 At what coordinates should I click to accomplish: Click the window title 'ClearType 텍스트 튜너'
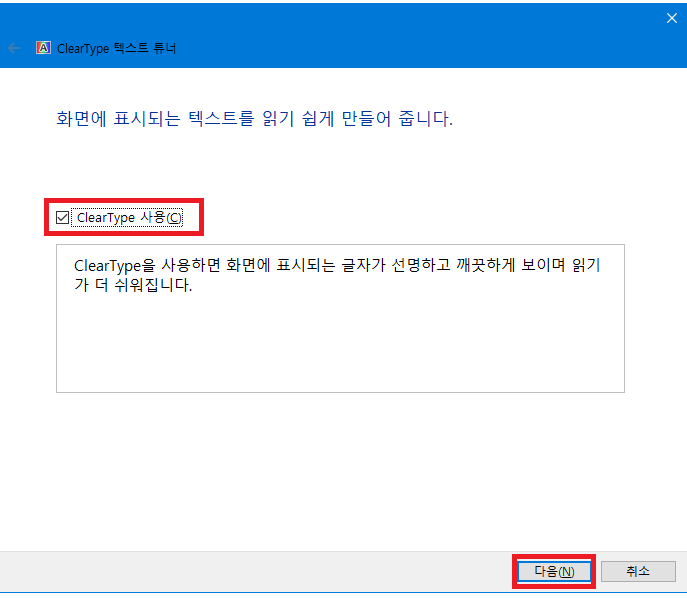(x=117, y=48)
